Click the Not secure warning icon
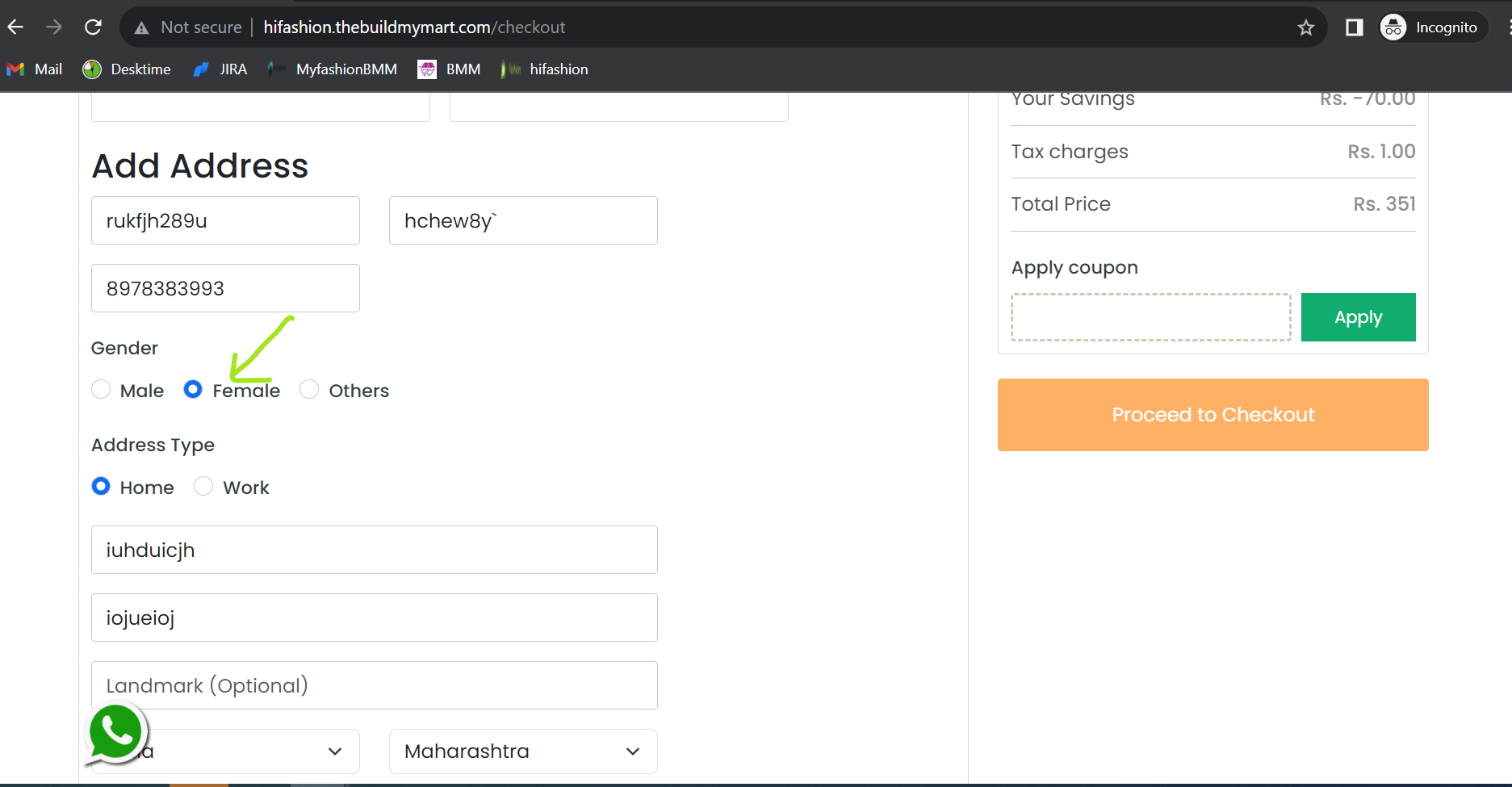This screenshot has height=787, width=1512. [x=142, y=28]
